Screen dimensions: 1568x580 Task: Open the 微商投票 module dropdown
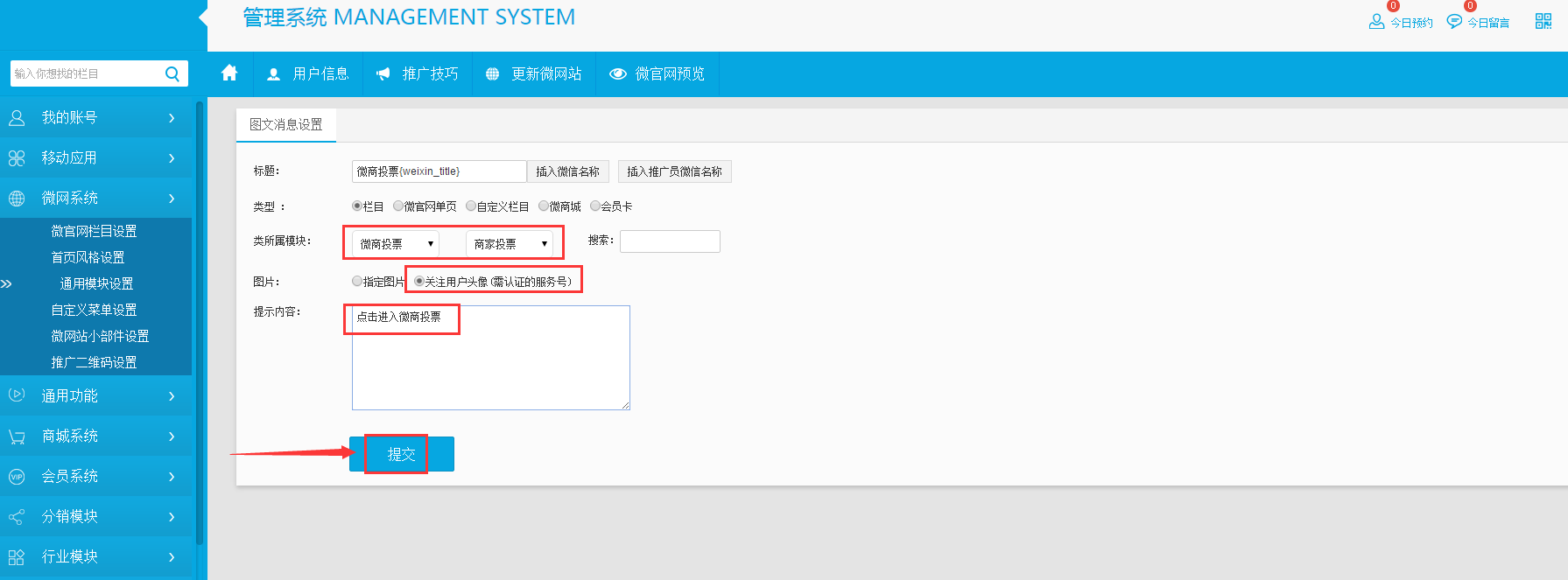(396, 244)
